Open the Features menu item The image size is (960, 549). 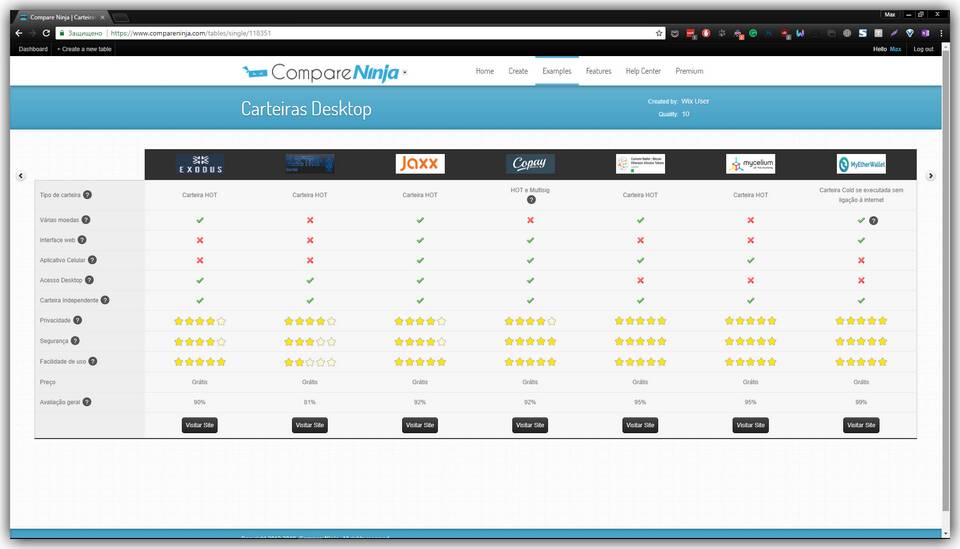[x=598, y=71]
